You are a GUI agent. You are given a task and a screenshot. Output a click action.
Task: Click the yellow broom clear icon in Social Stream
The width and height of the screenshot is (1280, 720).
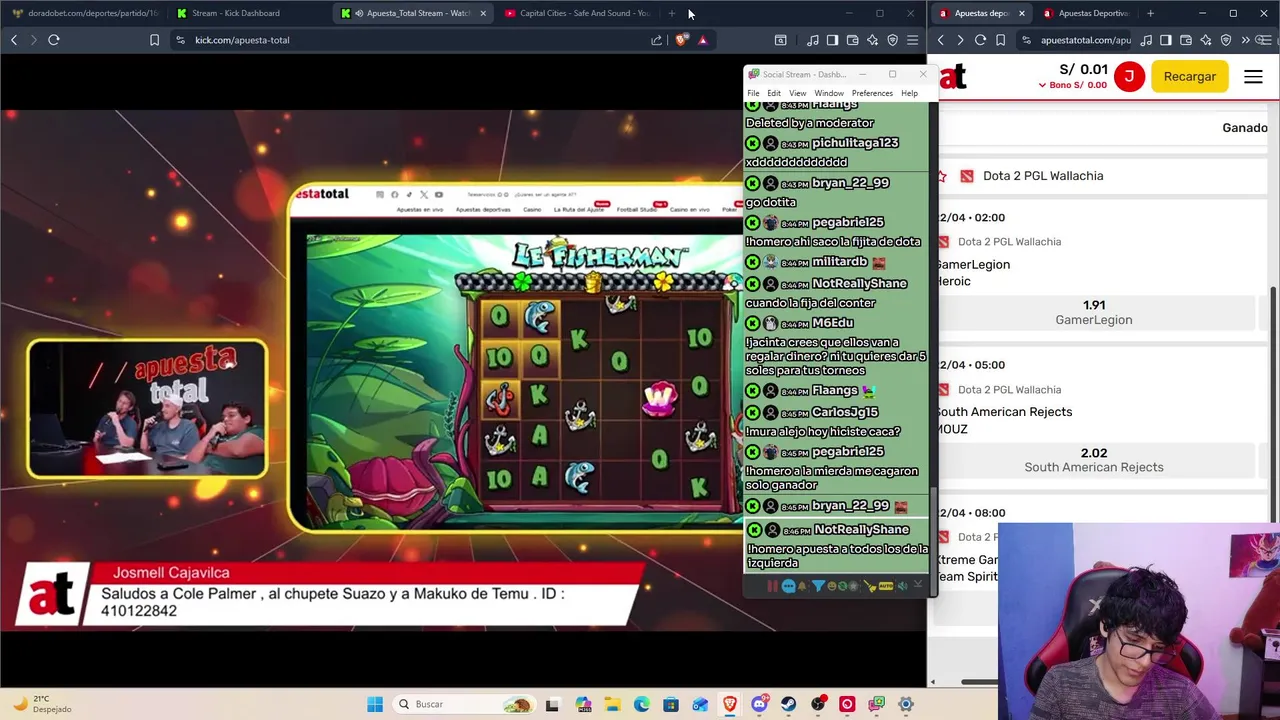tap(870, 586)
